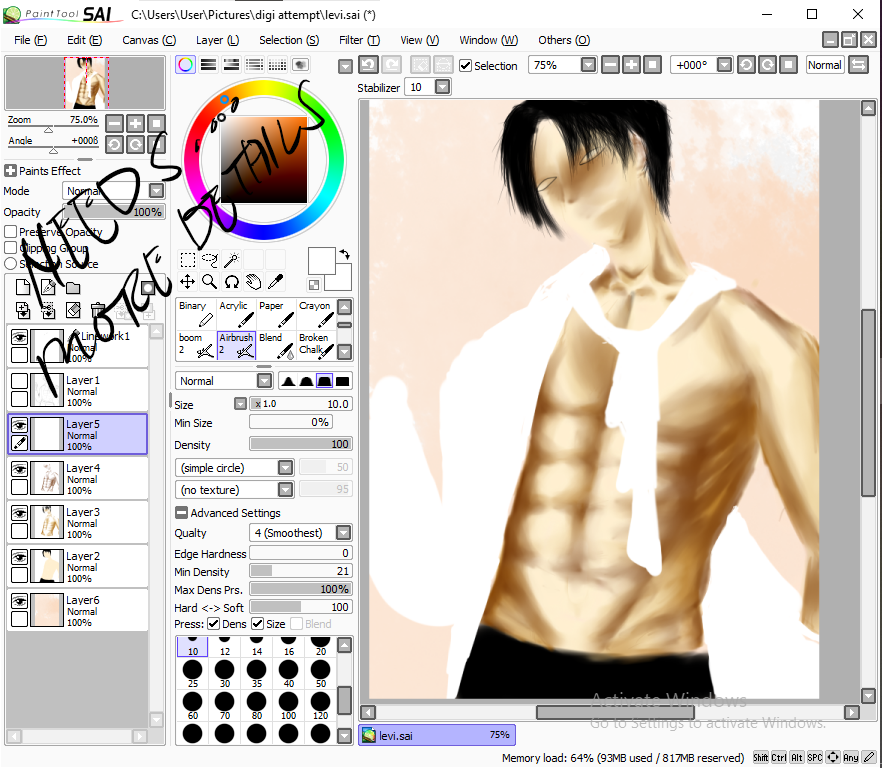Choose the Binary pen brush
The image size is (882, 768).
point(196,314)
